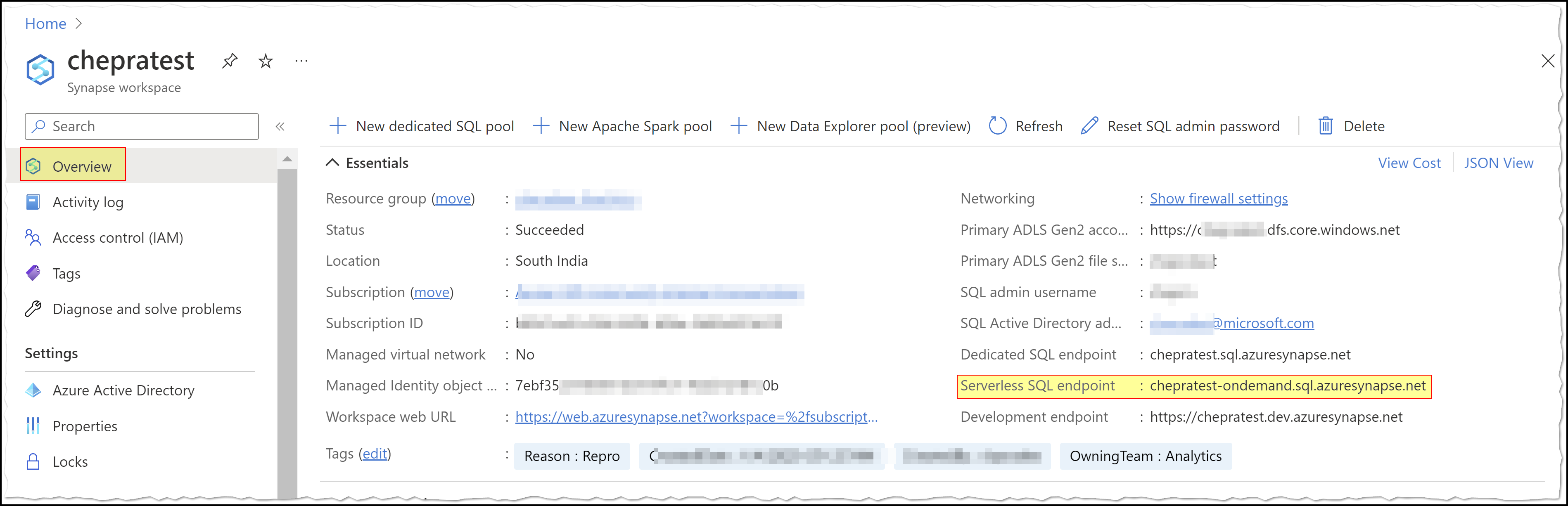Viewport: 1568px width, 506px height.
Task: Click the Access control people icon
Action: [33, 238]
